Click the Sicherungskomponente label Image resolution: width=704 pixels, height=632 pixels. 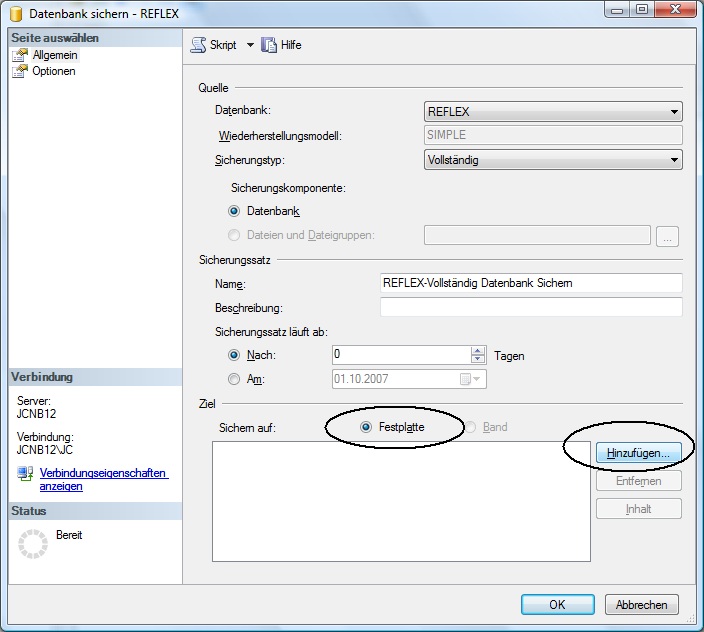point(288,188)
